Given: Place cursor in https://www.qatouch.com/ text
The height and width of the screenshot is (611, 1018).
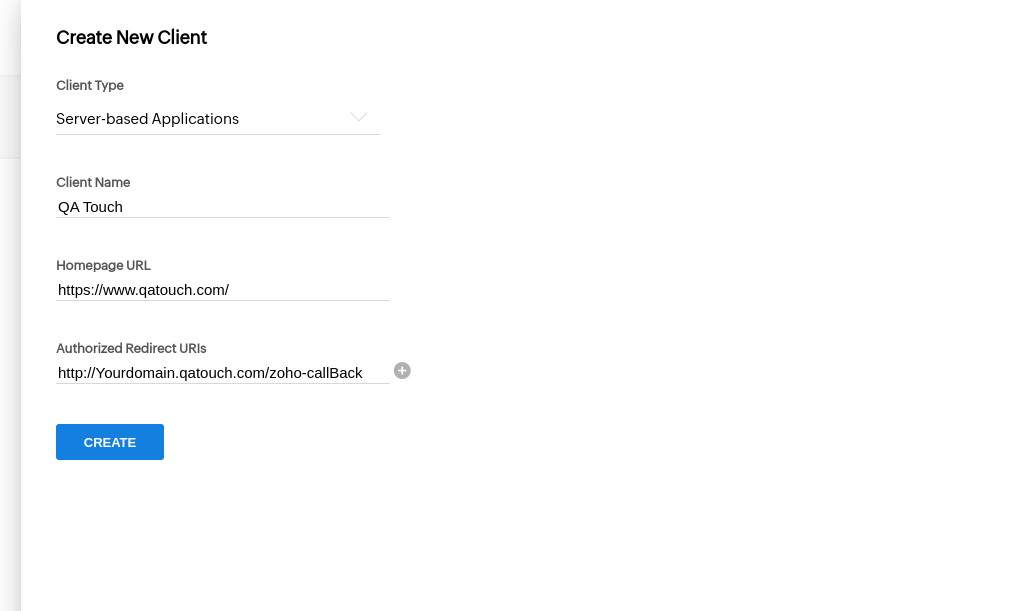Looking at the screenshot, I should [x=143, y=290].
